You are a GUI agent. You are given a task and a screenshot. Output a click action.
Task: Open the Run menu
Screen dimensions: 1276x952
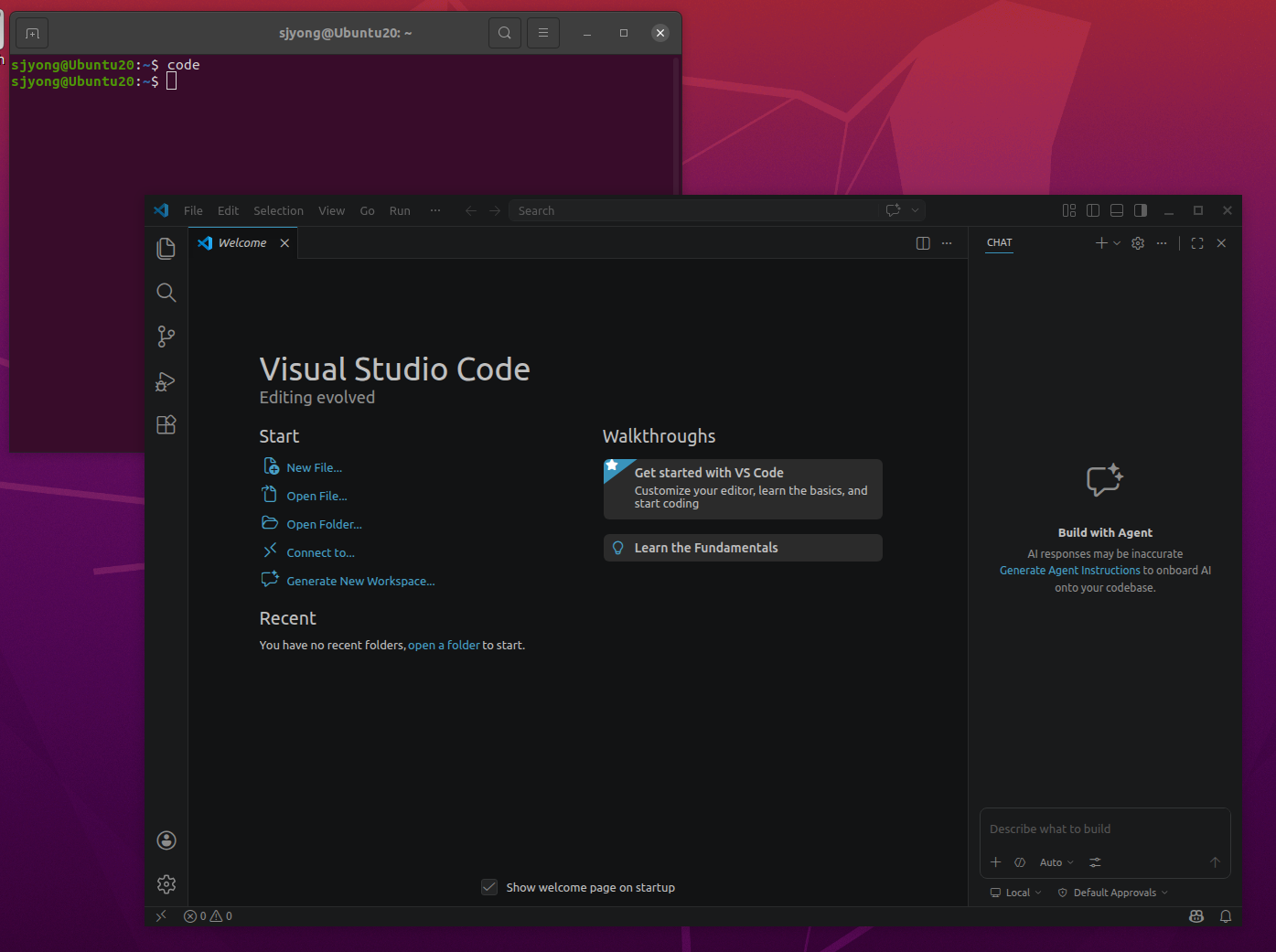tap(400, 210)
